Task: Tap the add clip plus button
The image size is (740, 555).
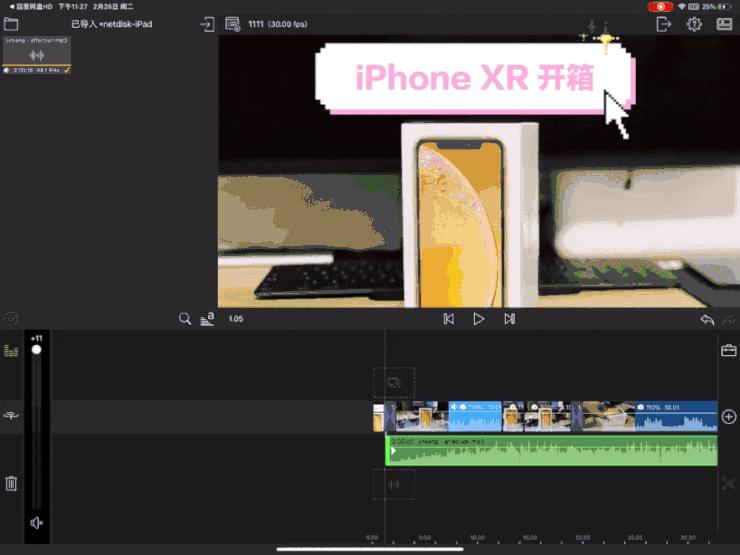Action: (729, 417)
